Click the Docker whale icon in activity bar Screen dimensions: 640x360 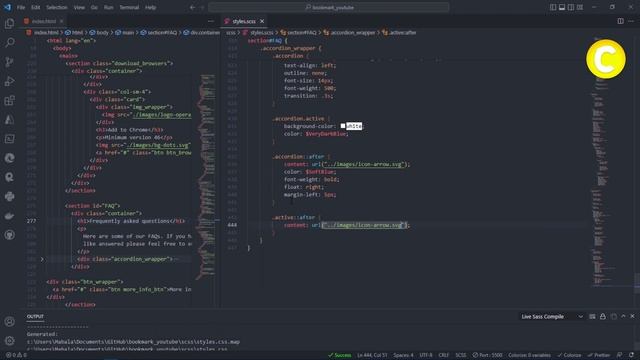(x=9, y=216)
